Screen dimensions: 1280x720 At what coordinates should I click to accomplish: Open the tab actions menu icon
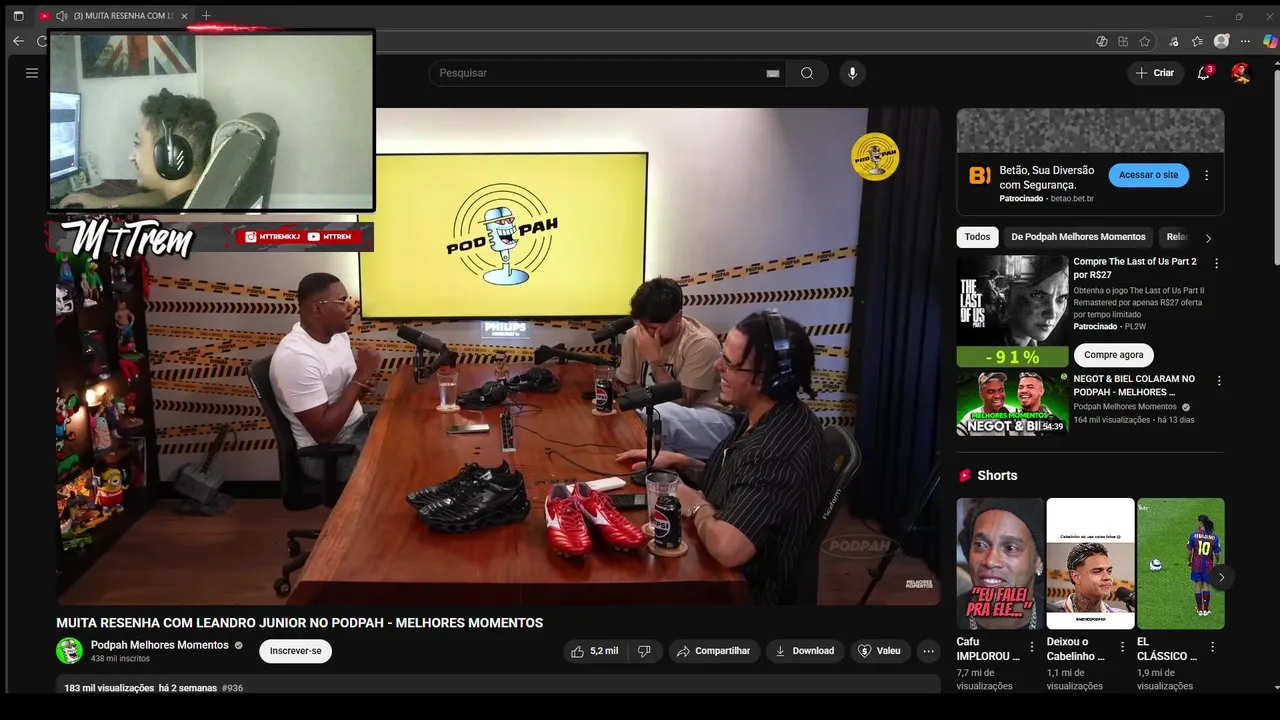point(18,16)
